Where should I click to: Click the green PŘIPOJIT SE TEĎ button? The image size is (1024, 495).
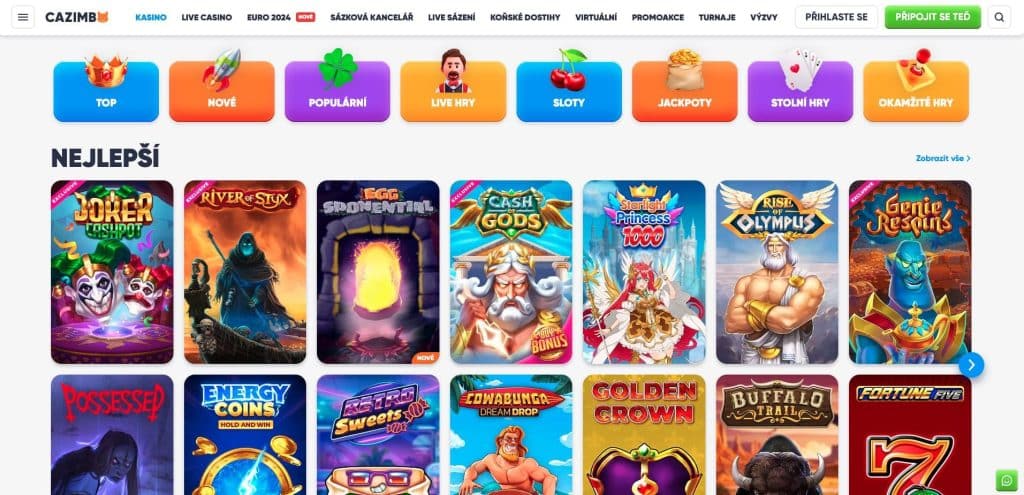(x=933, y=17)
